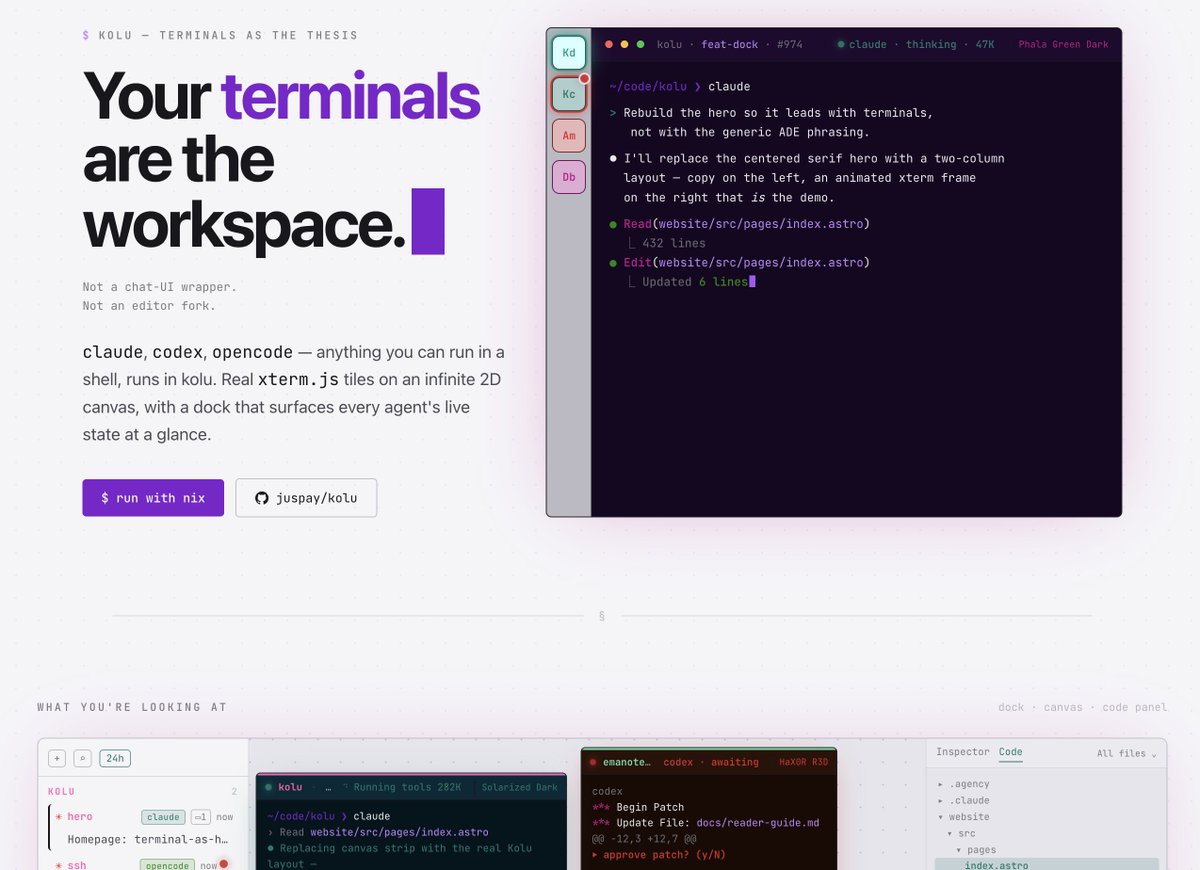Select the Kd dock tile
1200x870 pixels.
point(569,52)
